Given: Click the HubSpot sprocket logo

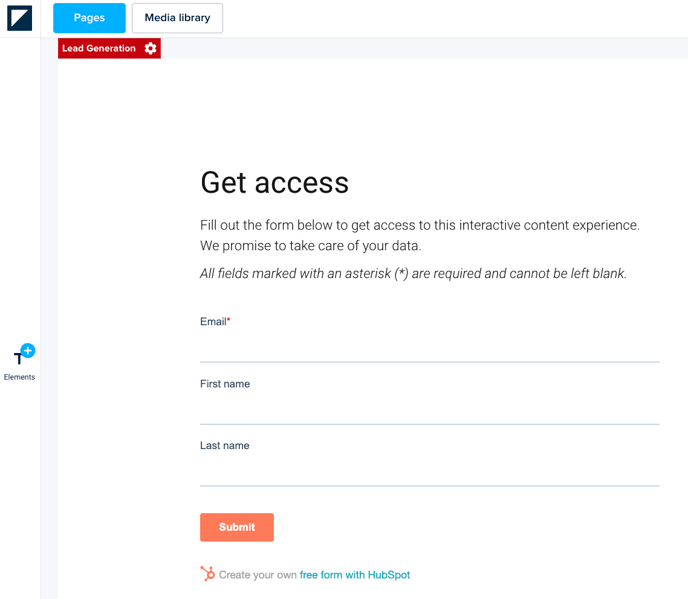Looking at the screenshot, I should 207,574.
